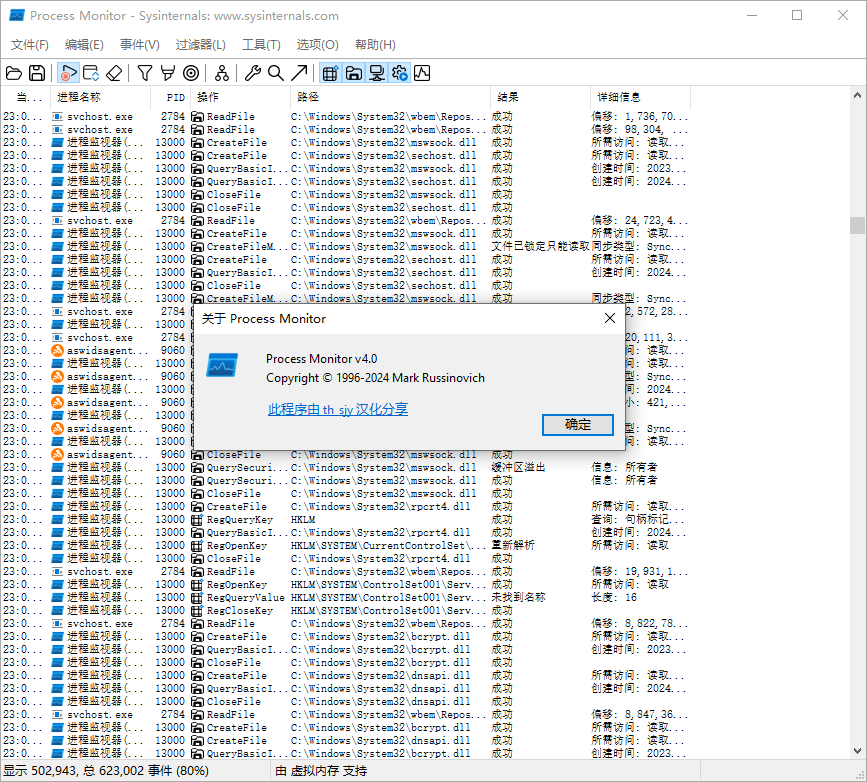Select the RegQueryValue operation cell
Screen dimensions: 867x782
(x=246, y=598)
